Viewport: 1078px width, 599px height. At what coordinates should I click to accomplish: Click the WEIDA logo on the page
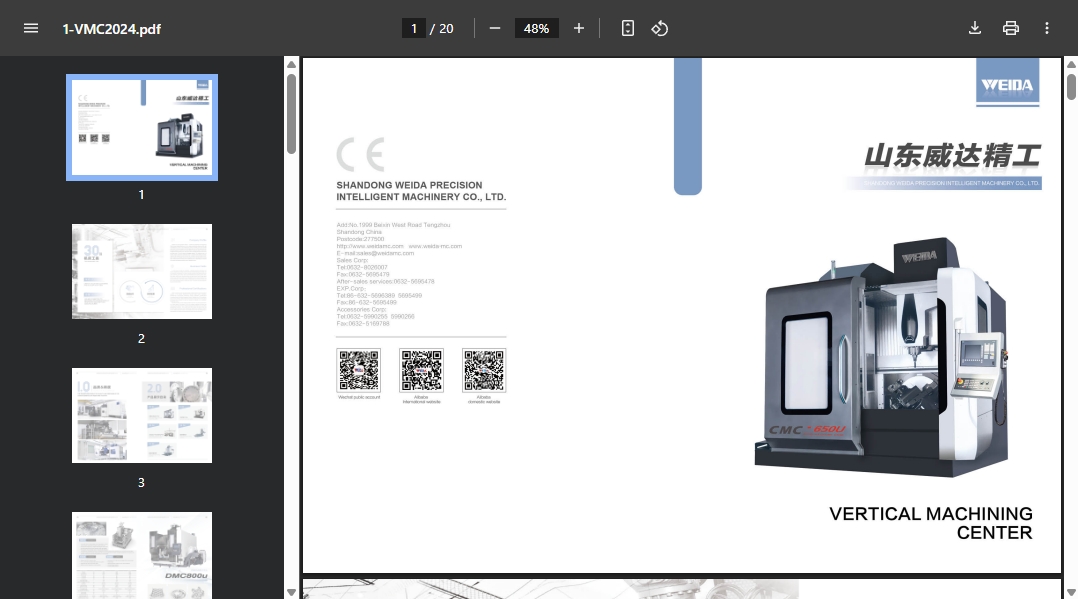1007,84
